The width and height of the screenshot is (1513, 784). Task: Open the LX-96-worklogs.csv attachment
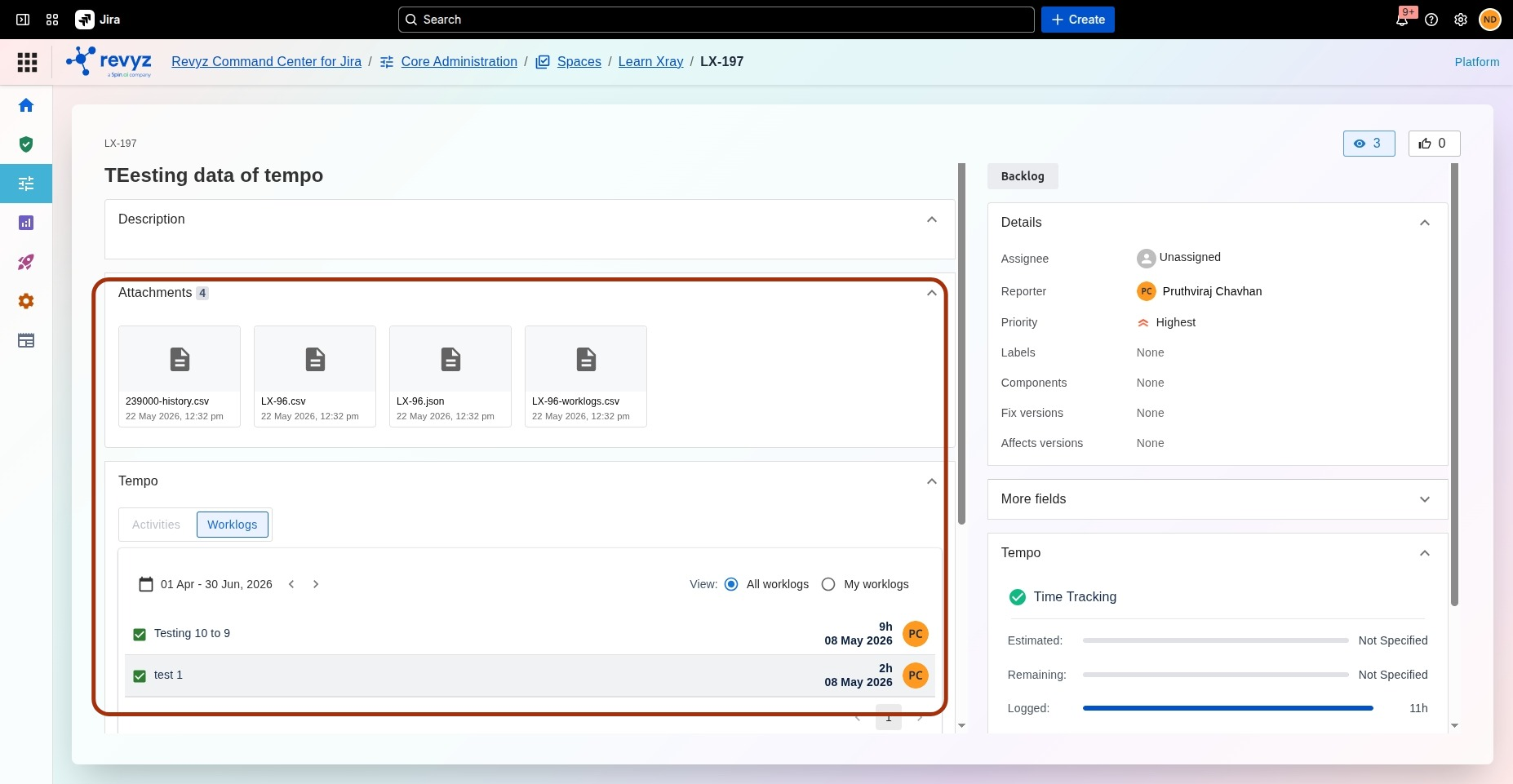point(586,376)
